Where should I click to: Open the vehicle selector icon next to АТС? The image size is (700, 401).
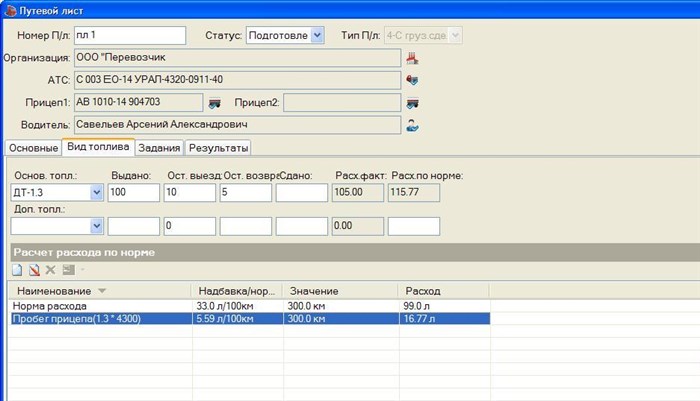pyautogui.click(x=412, y=80)
